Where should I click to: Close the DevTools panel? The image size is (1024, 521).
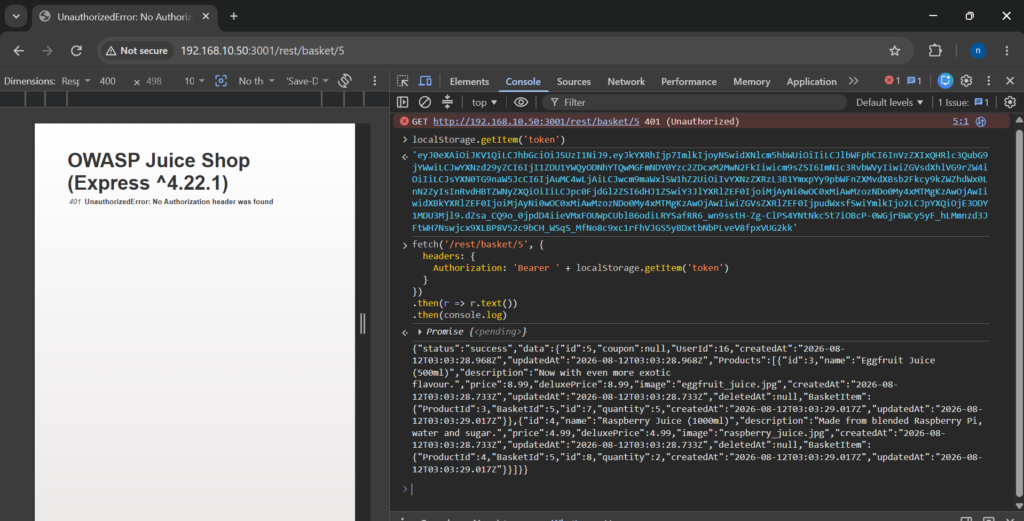coord(1010,80)
